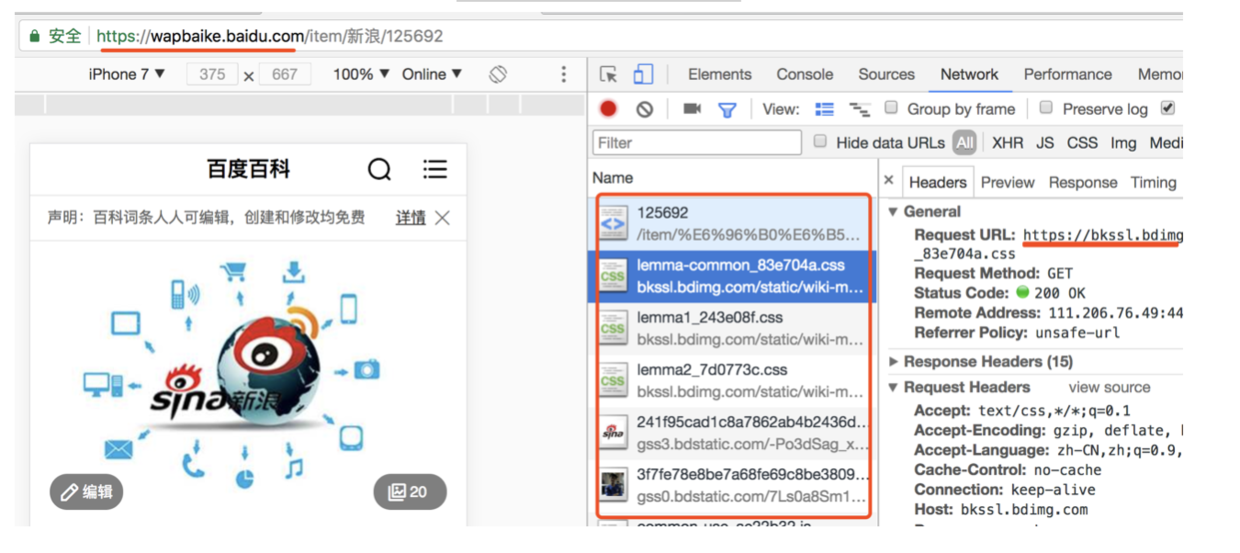Toggle Group by frame checkbox
Screen dimensions: 1240x553
[890, 108]
